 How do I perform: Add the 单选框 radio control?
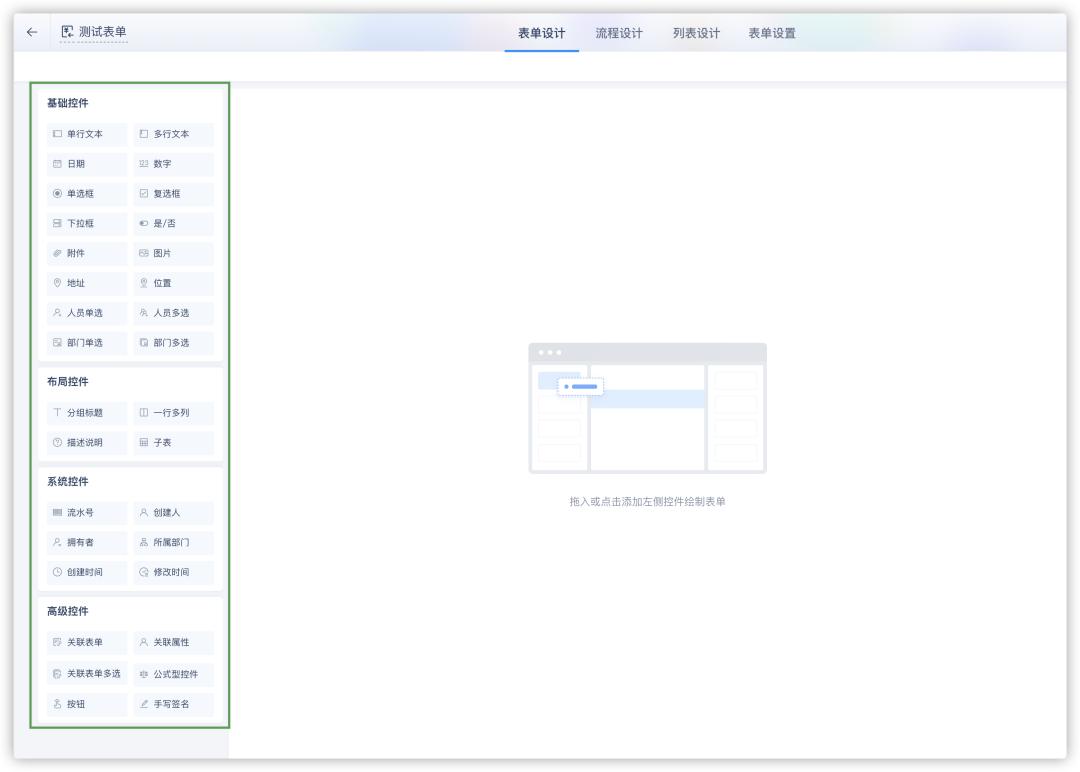tap(87, 194)
